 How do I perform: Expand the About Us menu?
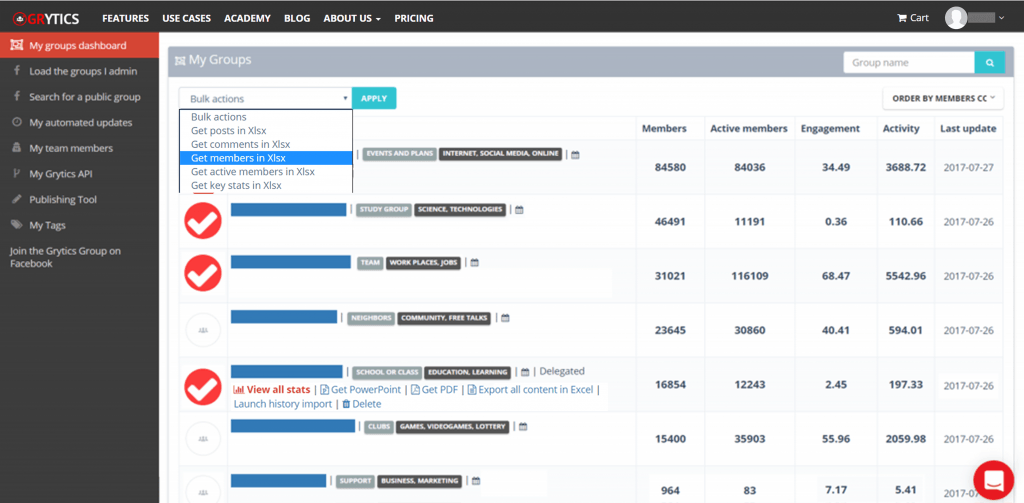[x=351, y=18]
